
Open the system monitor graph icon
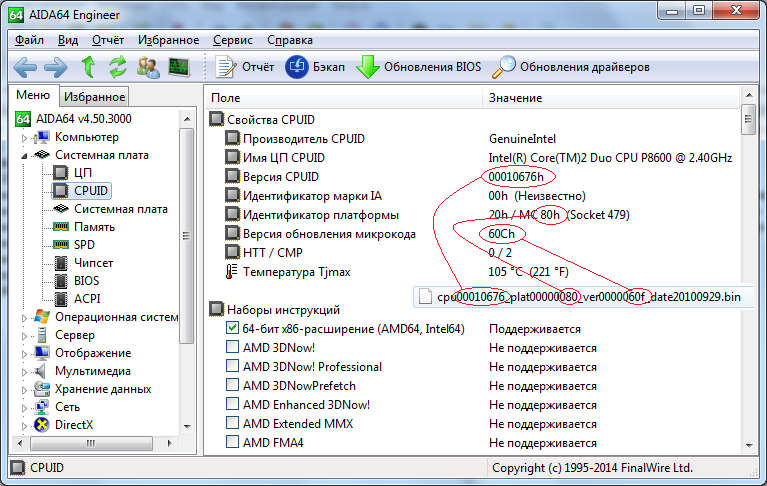[x=179, y=67]
